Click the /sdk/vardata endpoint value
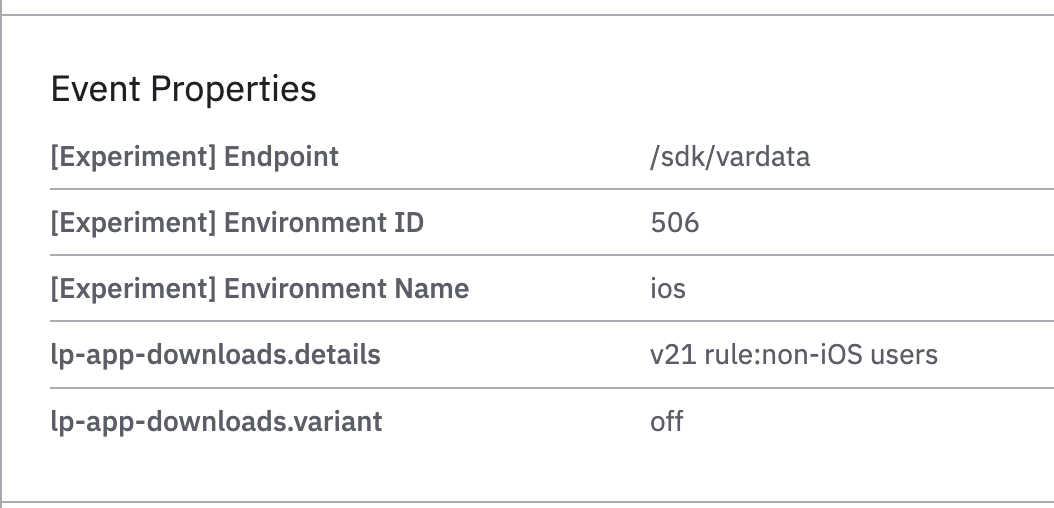This screenshot has height=508, width=1054. click(x=729, y=157)
